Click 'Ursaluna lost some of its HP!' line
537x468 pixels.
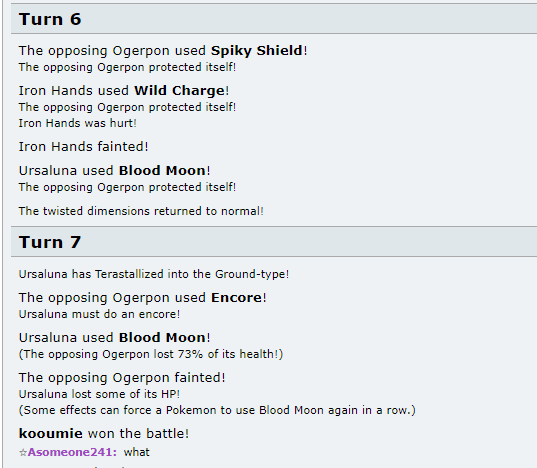[x=99, y=394]
